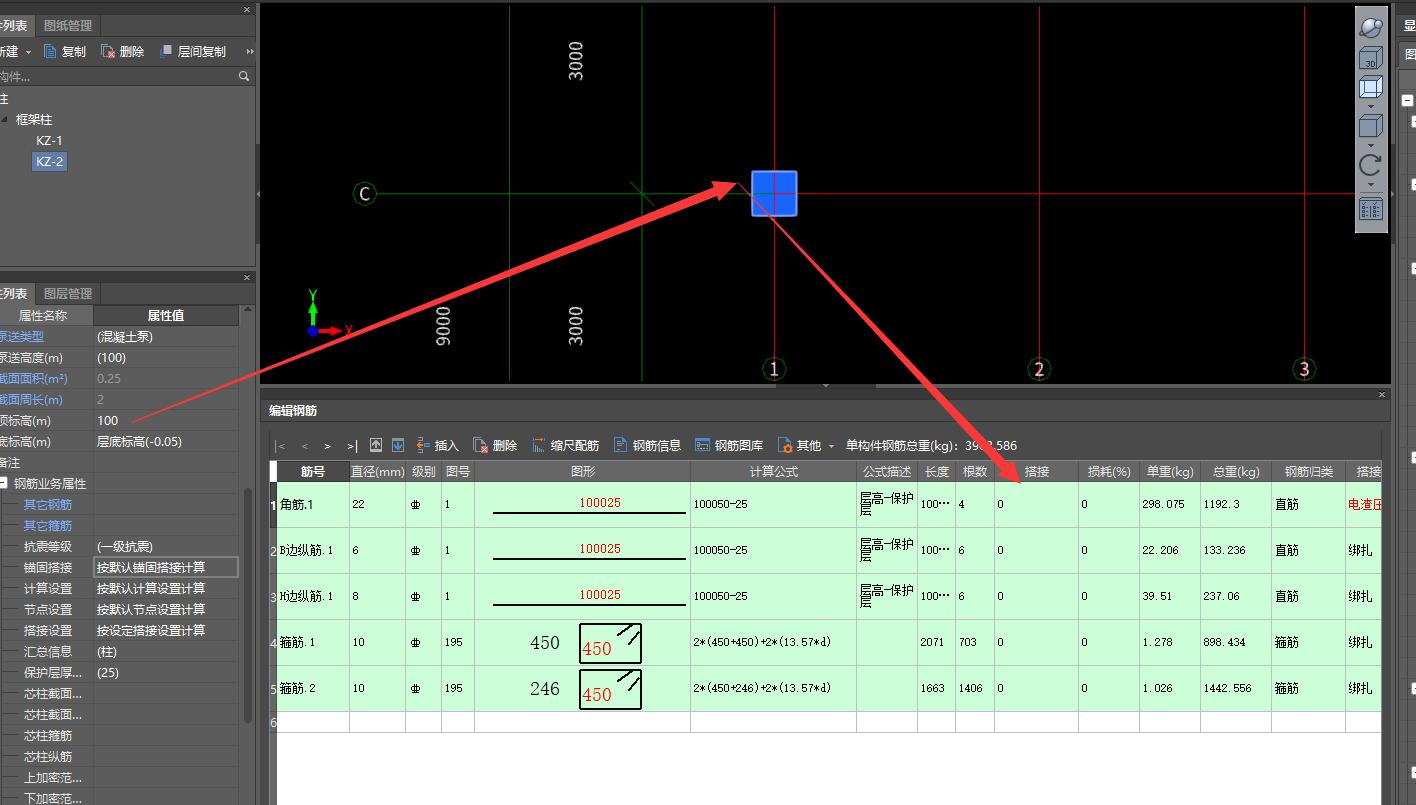Click 其它钢筋 property link
The width and height of the screenshot is (1416, 805).
[x=48, y=504]
